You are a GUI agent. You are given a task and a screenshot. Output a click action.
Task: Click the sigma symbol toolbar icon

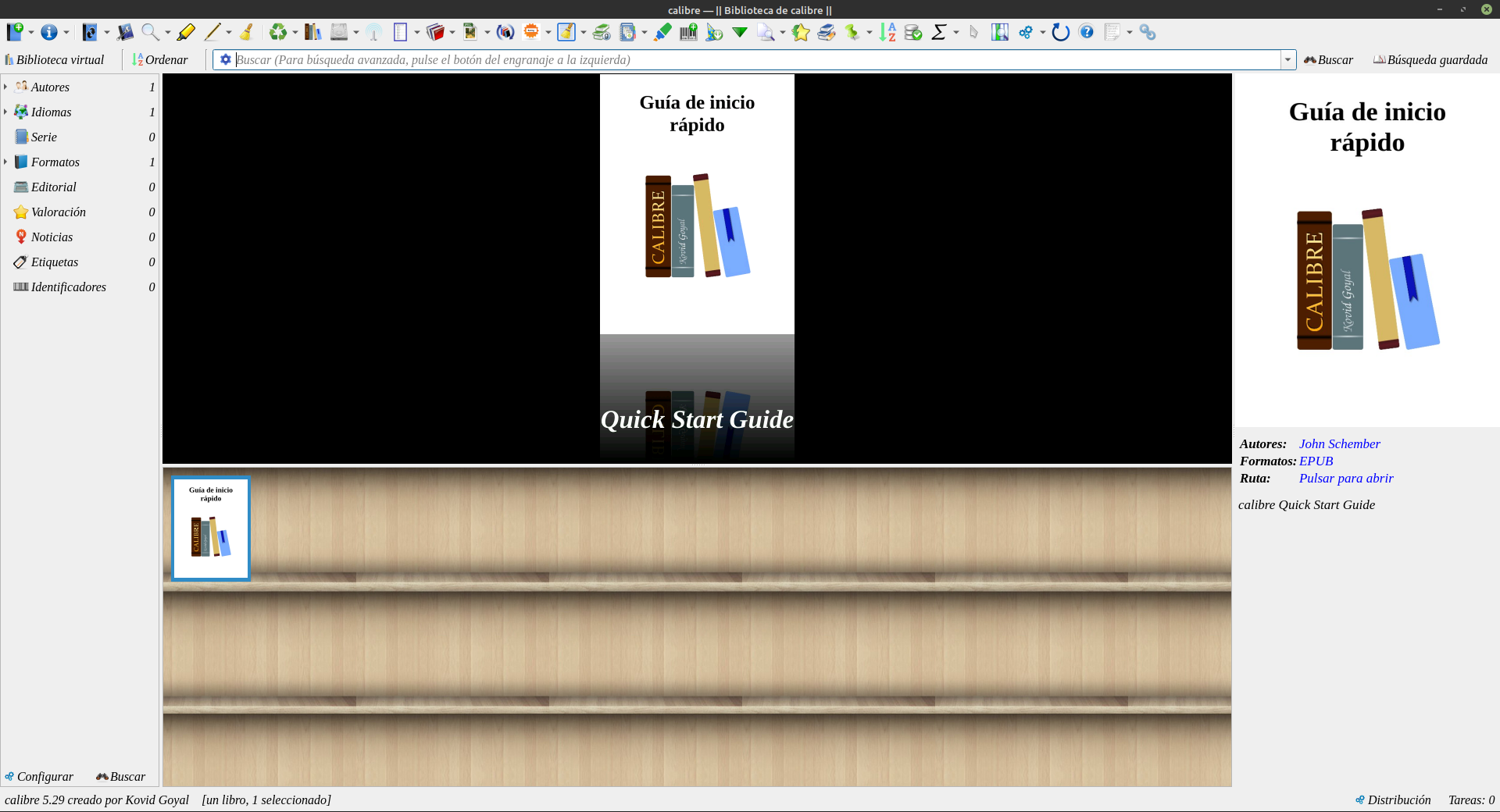pos(939,32)
